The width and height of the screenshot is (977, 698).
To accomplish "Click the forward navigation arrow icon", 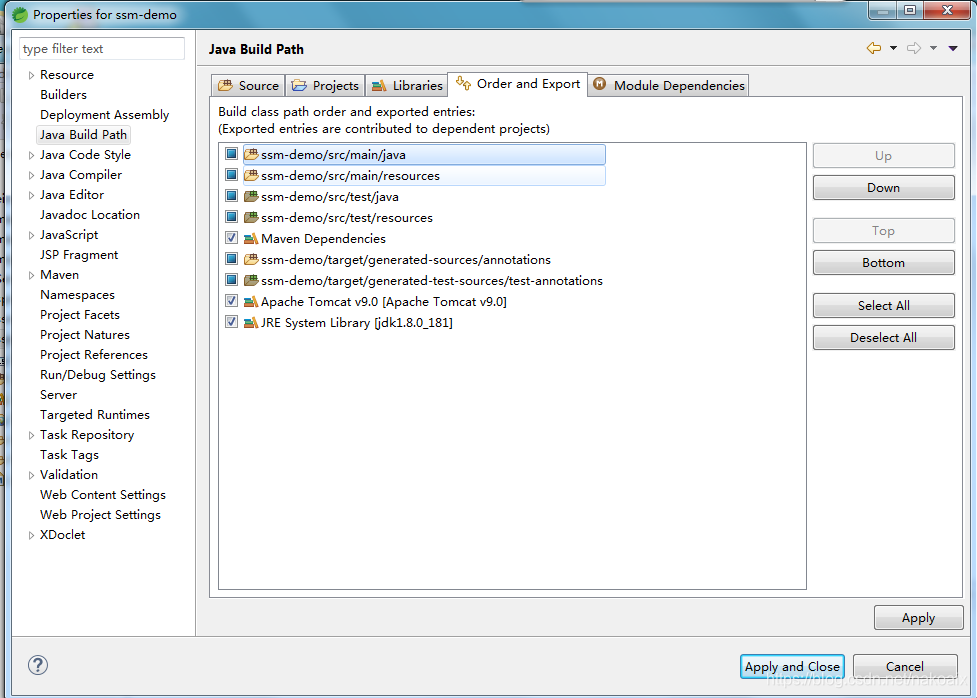I will coord(913,48).
